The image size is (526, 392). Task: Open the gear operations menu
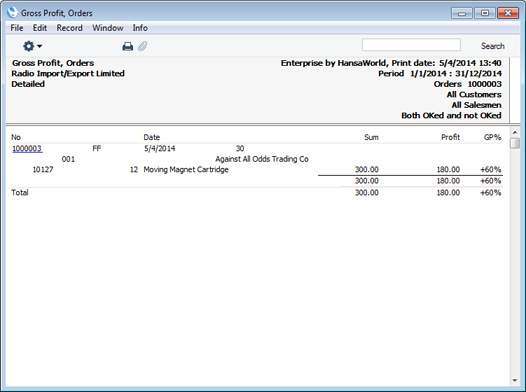click(x=32, y=46)
